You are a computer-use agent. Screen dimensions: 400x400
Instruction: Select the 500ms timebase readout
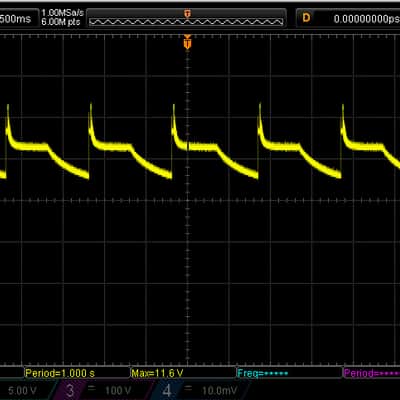(15, 18)
